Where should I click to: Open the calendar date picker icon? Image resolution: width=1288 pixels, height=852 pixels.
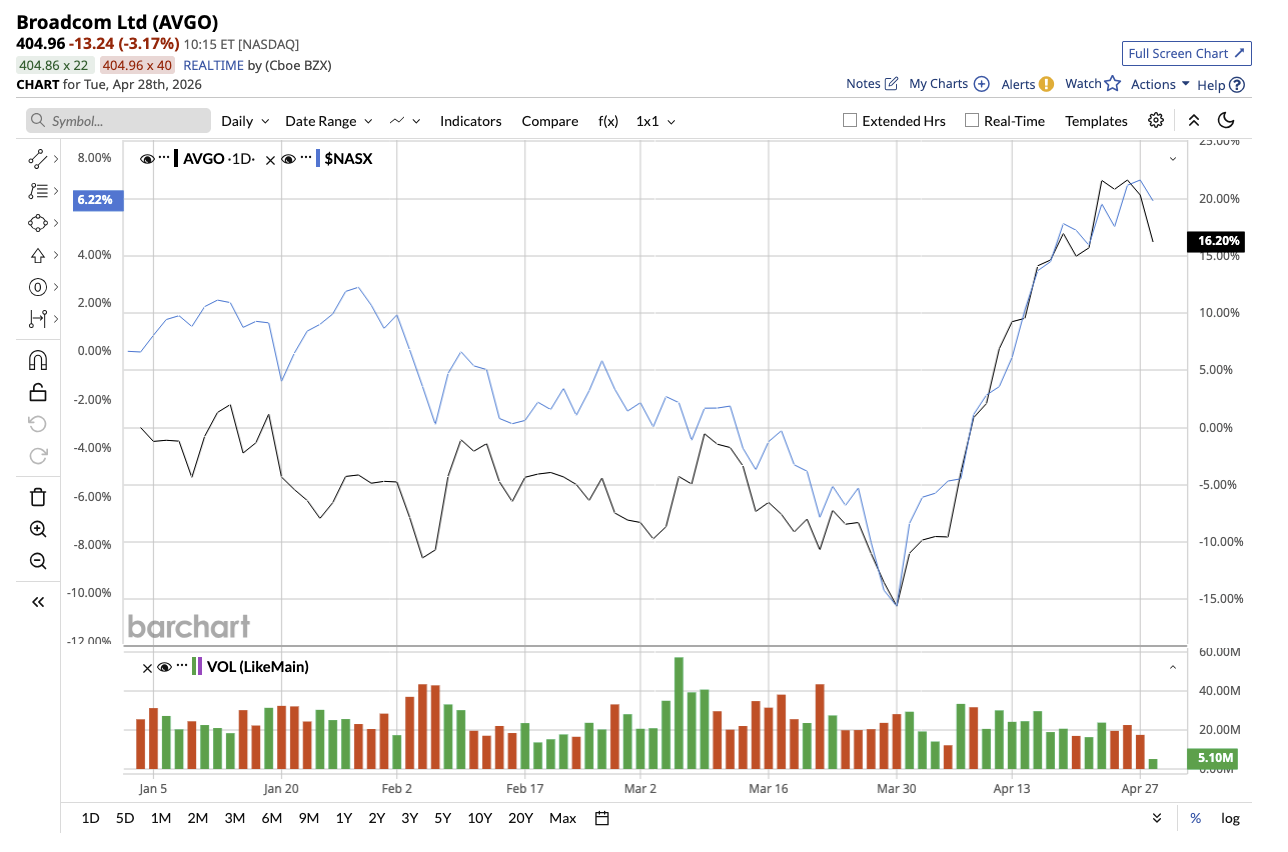(x=602, y=818)
